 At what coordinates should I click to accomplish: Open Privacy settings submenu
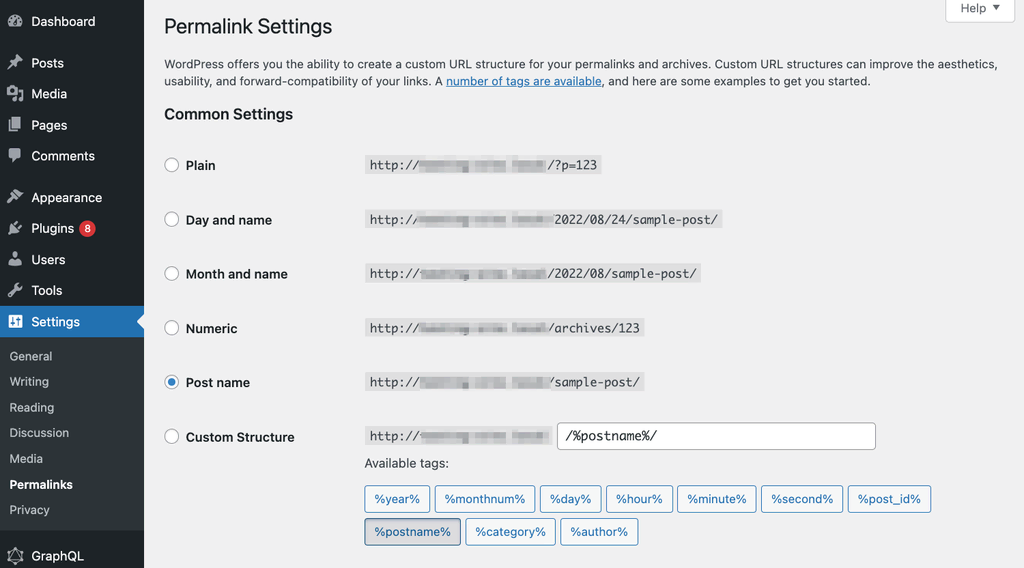click(29, 510)
